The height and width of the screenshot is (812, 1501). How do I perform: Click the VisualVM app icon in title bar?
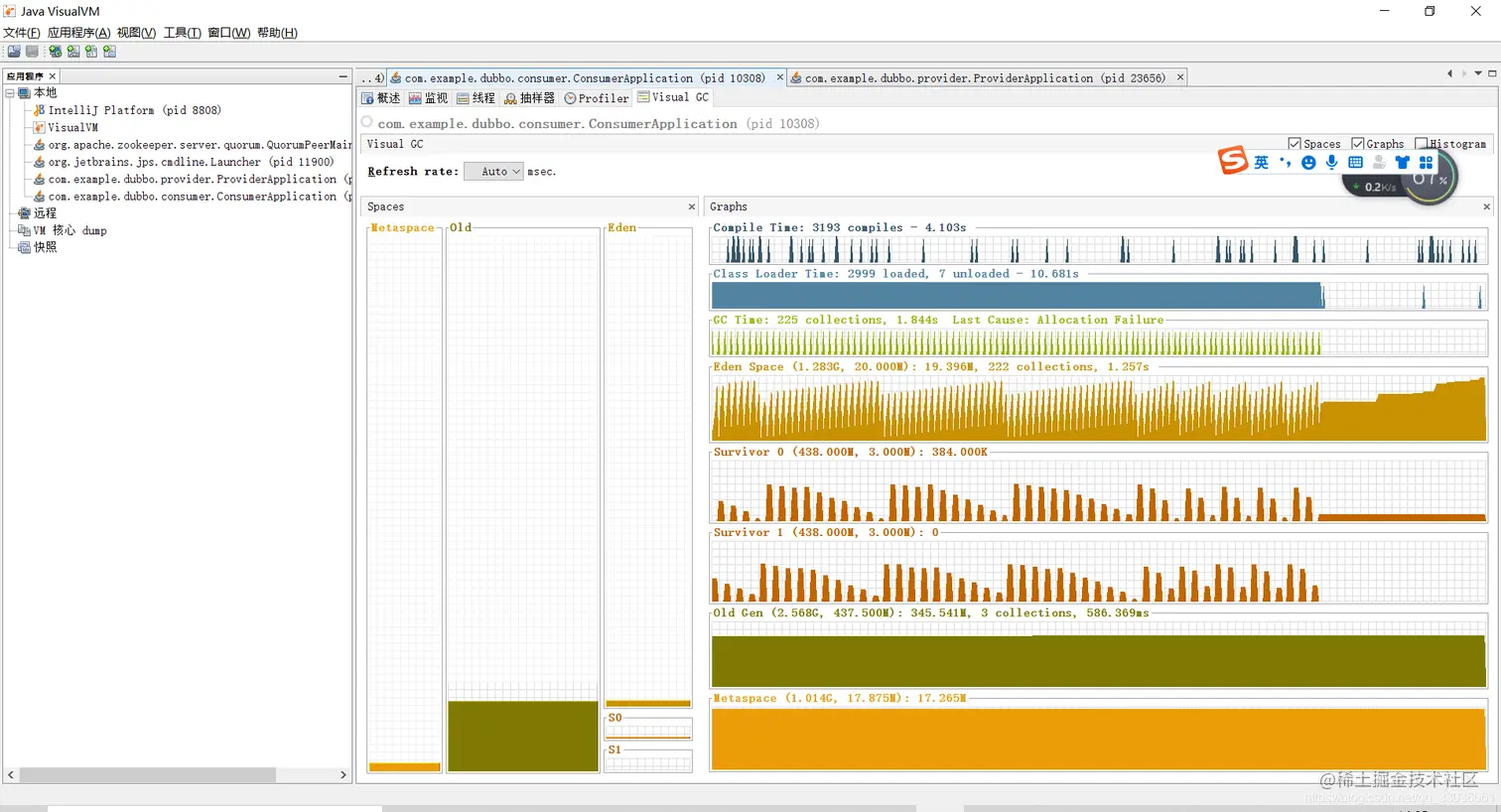pyautogui.click(x=10, y=11)
